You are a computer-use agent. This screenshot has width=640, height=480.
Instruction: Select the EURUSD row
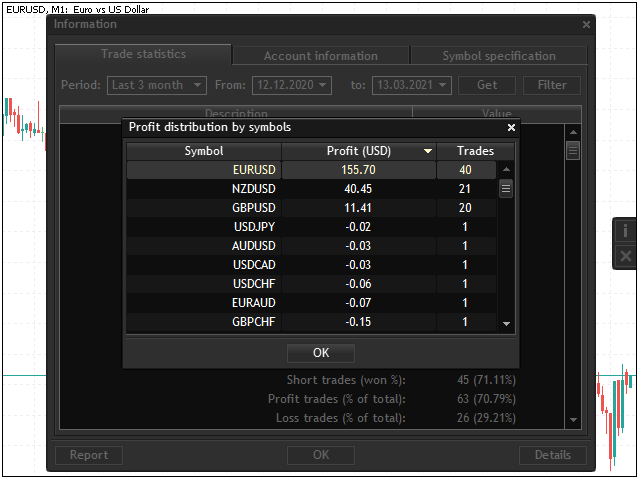tap(311, 170)
